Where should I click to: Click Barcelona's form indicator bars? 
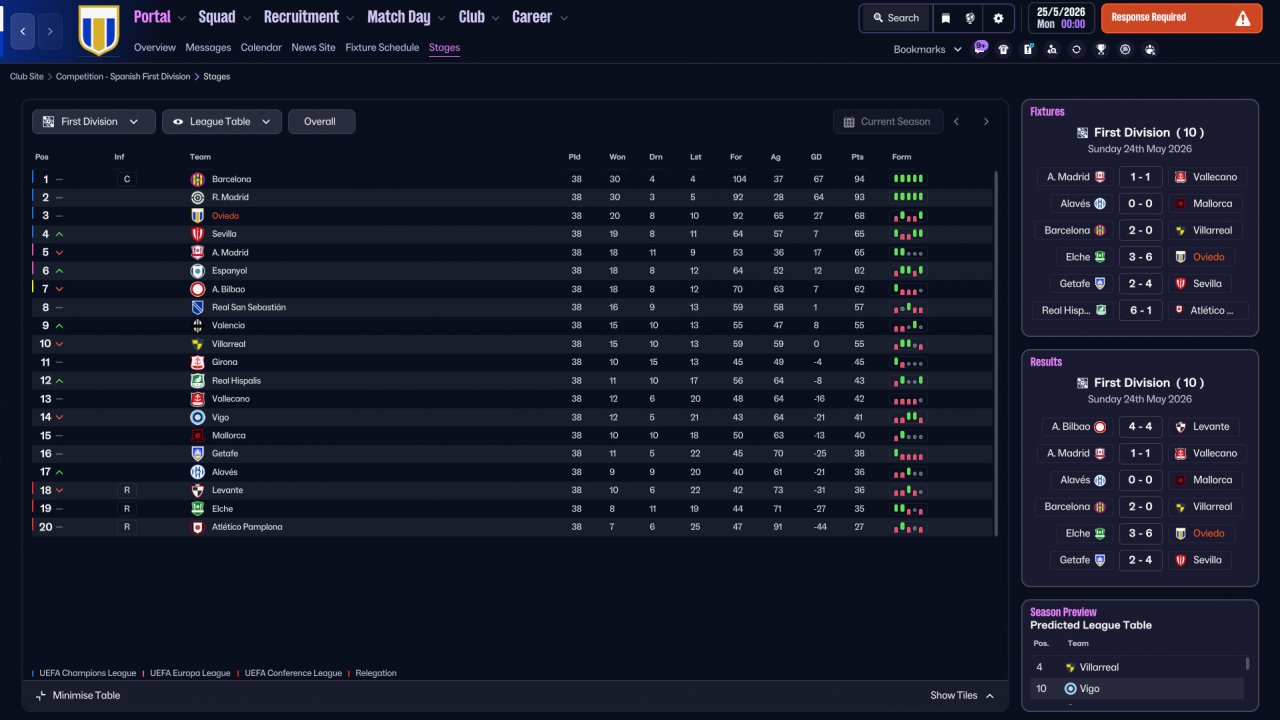click(908, 179)
